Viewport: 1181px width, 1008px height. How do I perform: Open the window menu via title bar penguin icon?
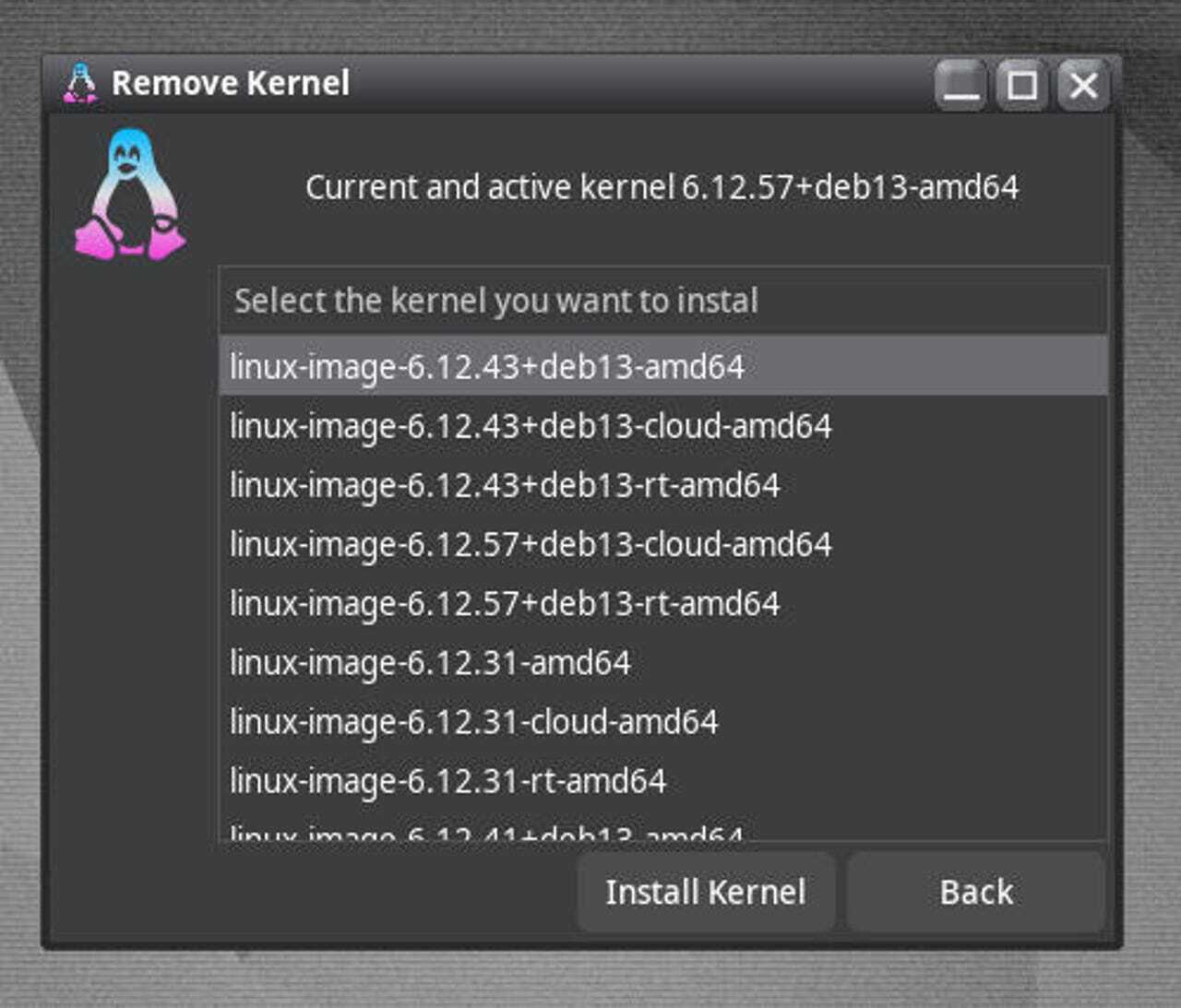tap(80, 83)
